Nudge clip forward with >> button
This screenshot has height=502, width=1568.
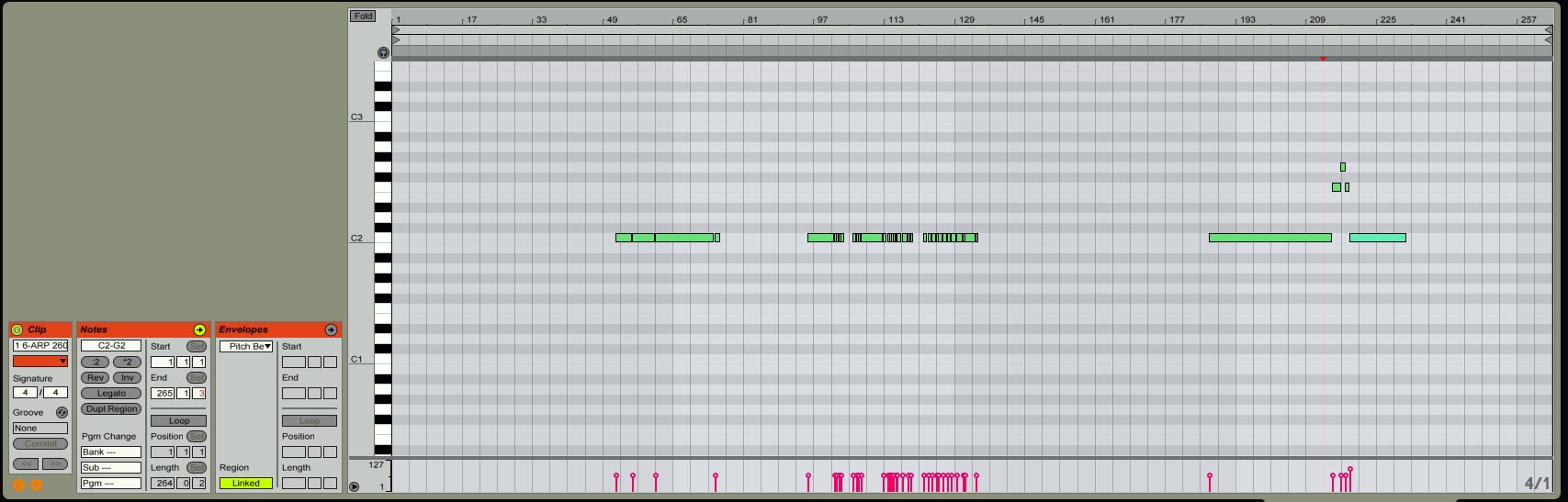click(x=55, y=463)
